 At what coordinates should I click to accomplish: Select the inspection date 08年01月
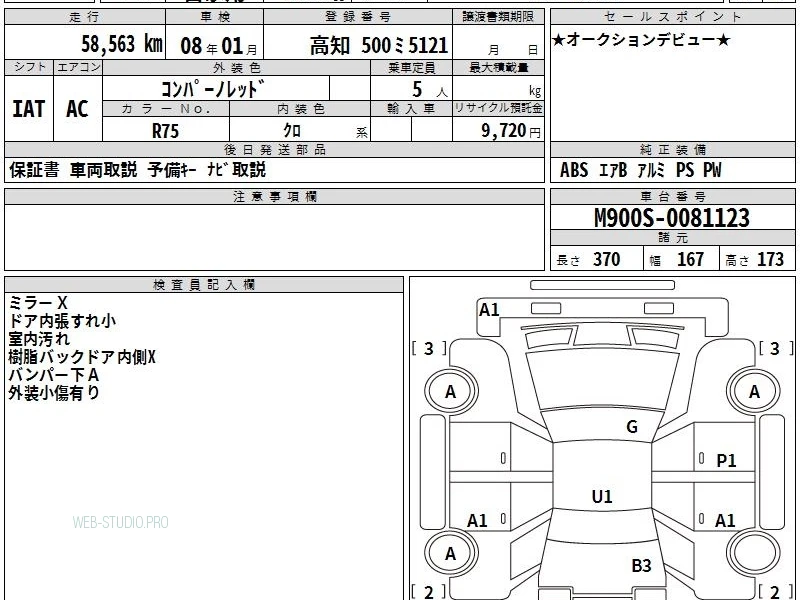(219, 46)
